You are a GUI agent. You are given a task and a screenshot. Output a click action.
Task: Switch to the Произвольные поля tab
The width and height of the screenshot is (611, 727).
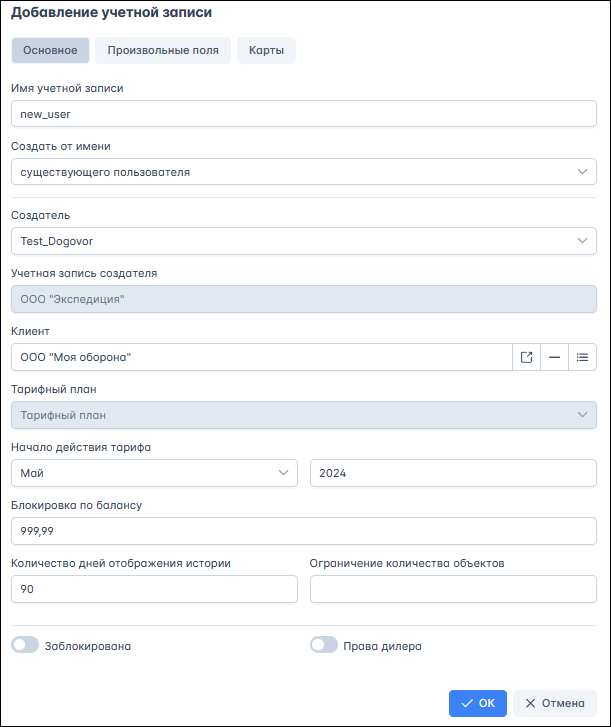[163, 50]
